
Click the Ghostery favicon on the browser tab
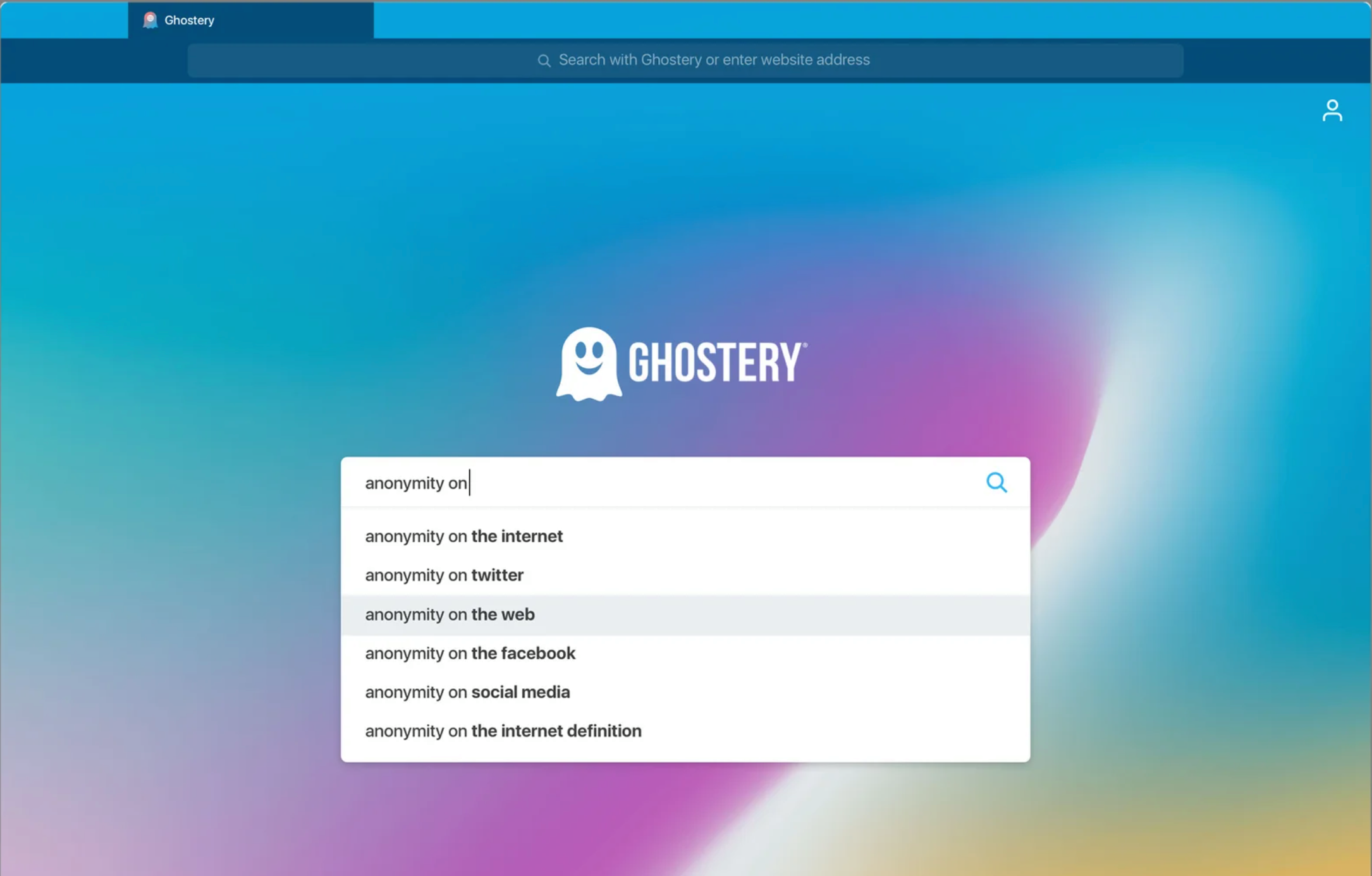pos(150,20)
